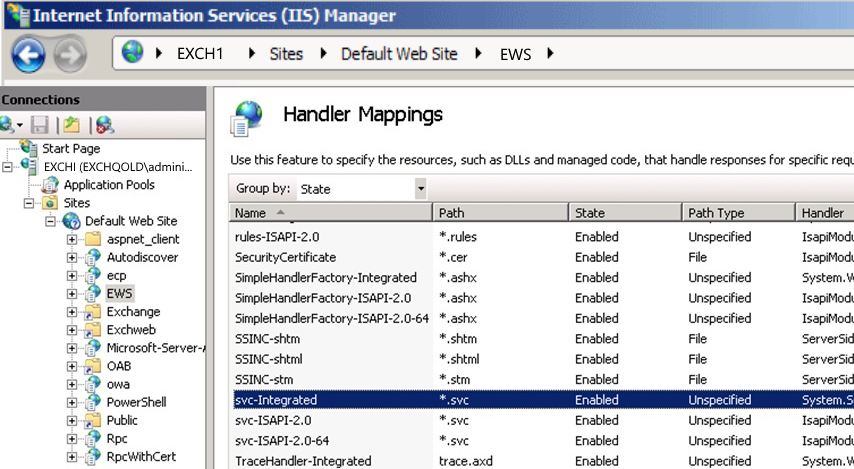Select the SSINC-shtm handler row

(x=544, y=339)
